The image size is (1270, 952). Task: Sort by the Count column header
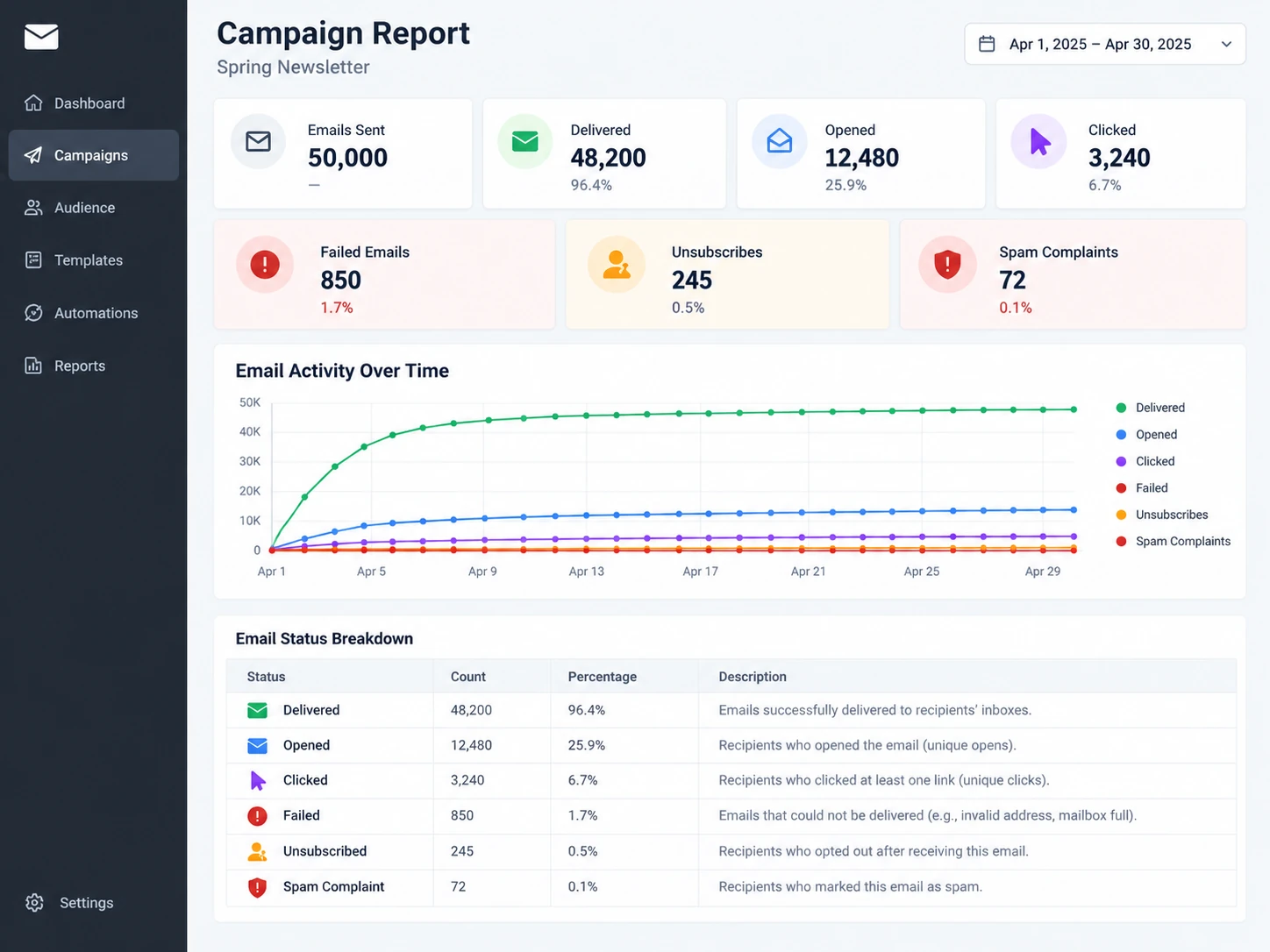[467, 677]
